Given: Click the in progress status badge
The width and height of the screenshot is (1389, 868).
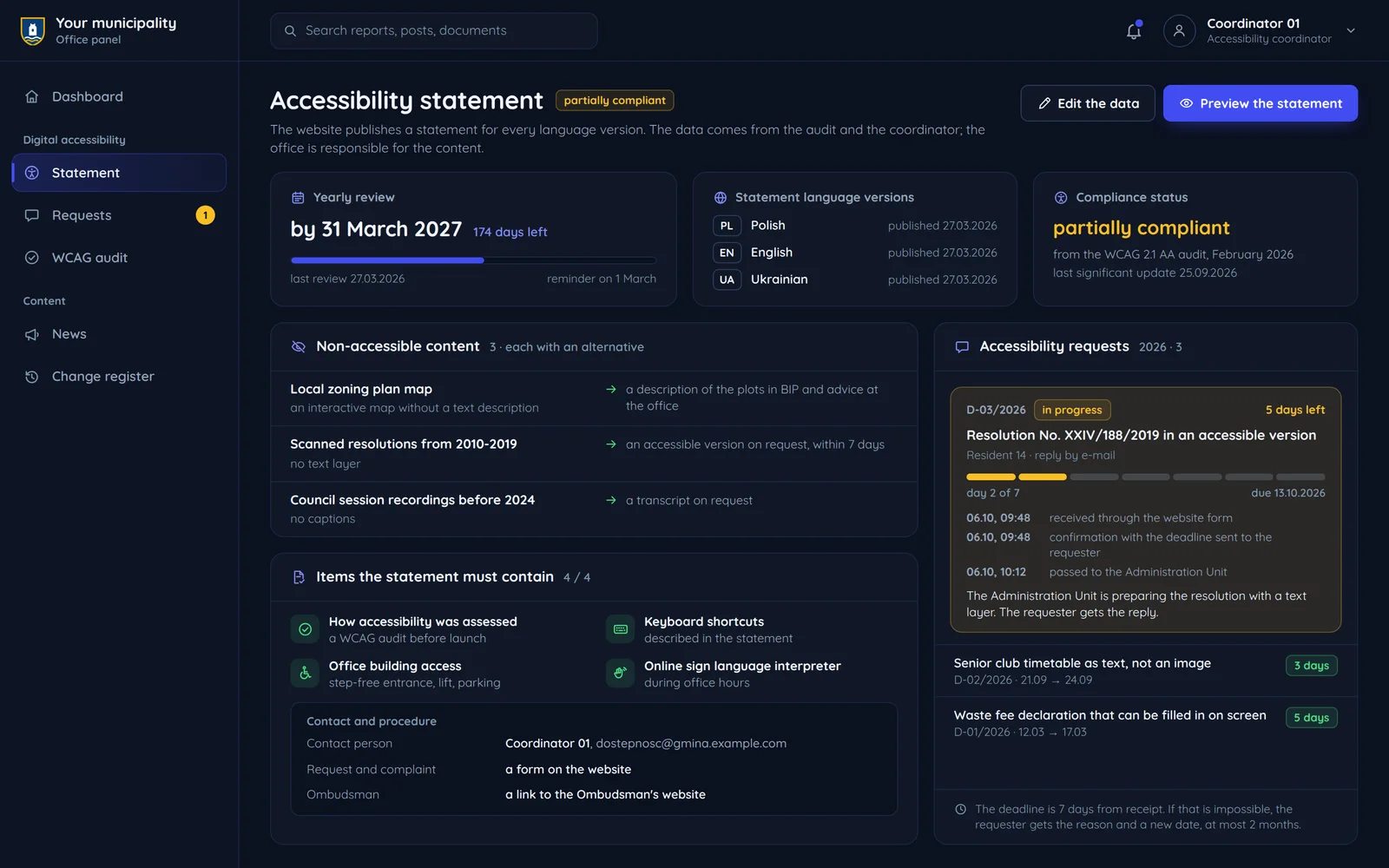Looking at the screenshot, I should coord(1072,410).
